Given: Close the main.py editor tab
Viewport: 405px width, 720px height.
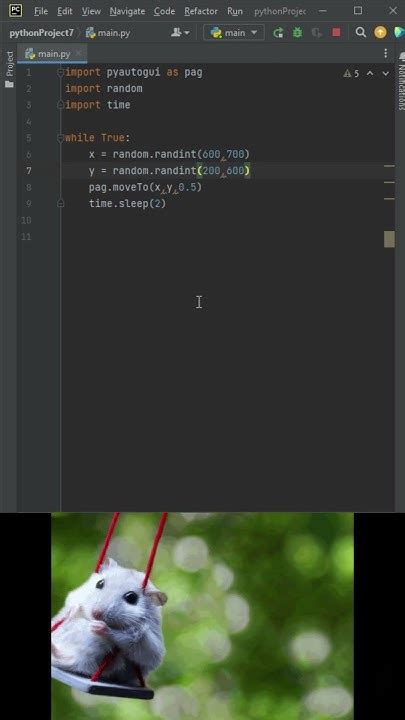Looking at the screenshot, I should pyautogui.click(x=79, y=54).
